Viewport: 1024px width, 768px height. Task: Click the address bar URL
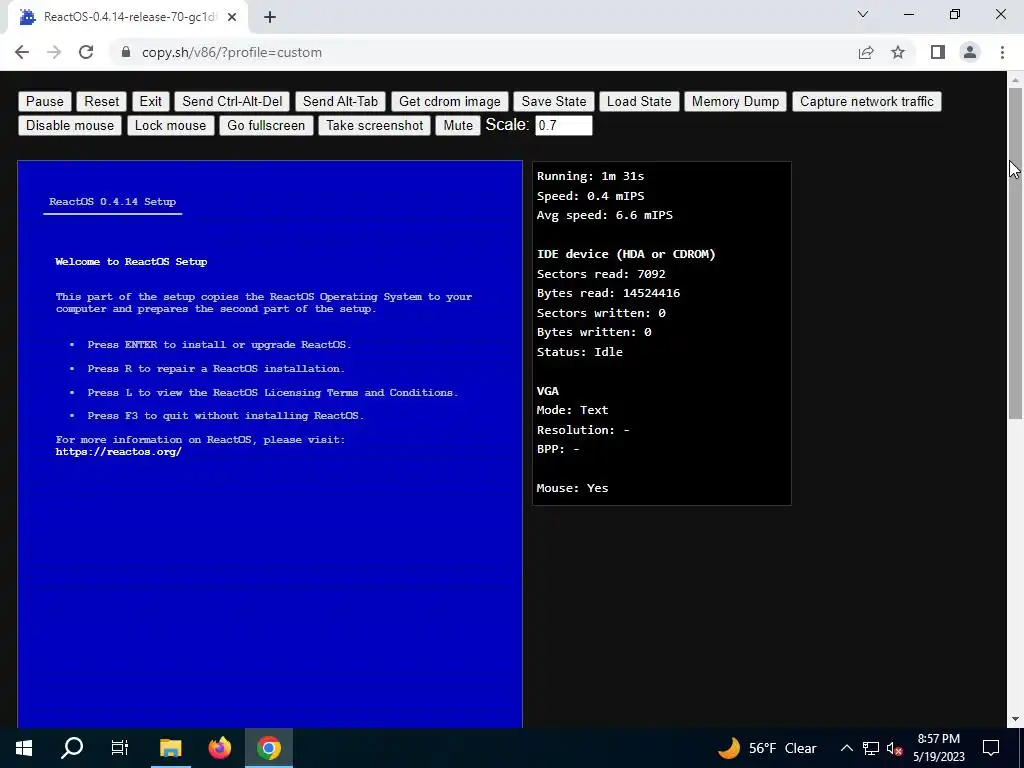pyautogui.click(x=232, y=52)
